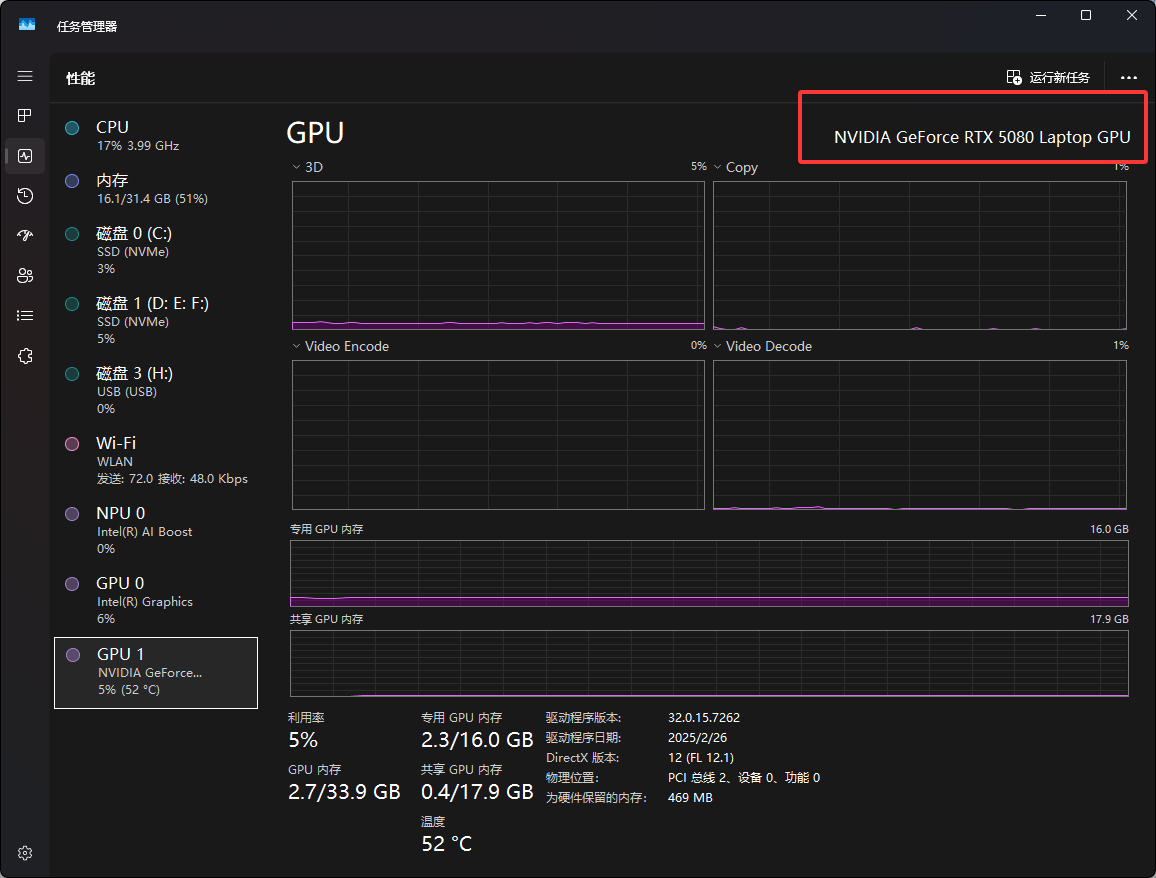The image size is (1156, 878).
Task: Click DirectX version 12 (FL 12.1)
Action: pos(701,757)
